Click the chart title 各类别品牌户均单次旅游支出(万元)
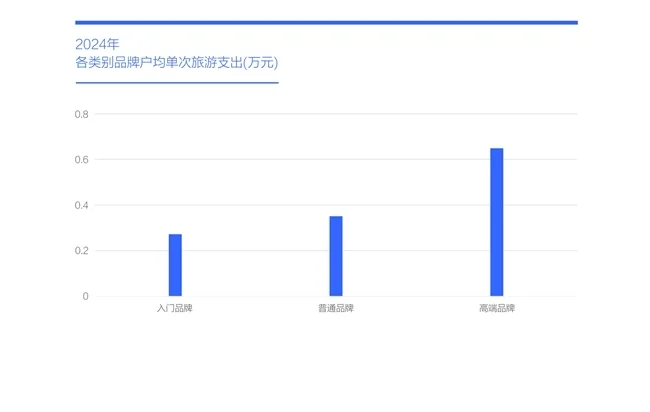The width and height of the screenshot is (650, 412). point(177,63)
